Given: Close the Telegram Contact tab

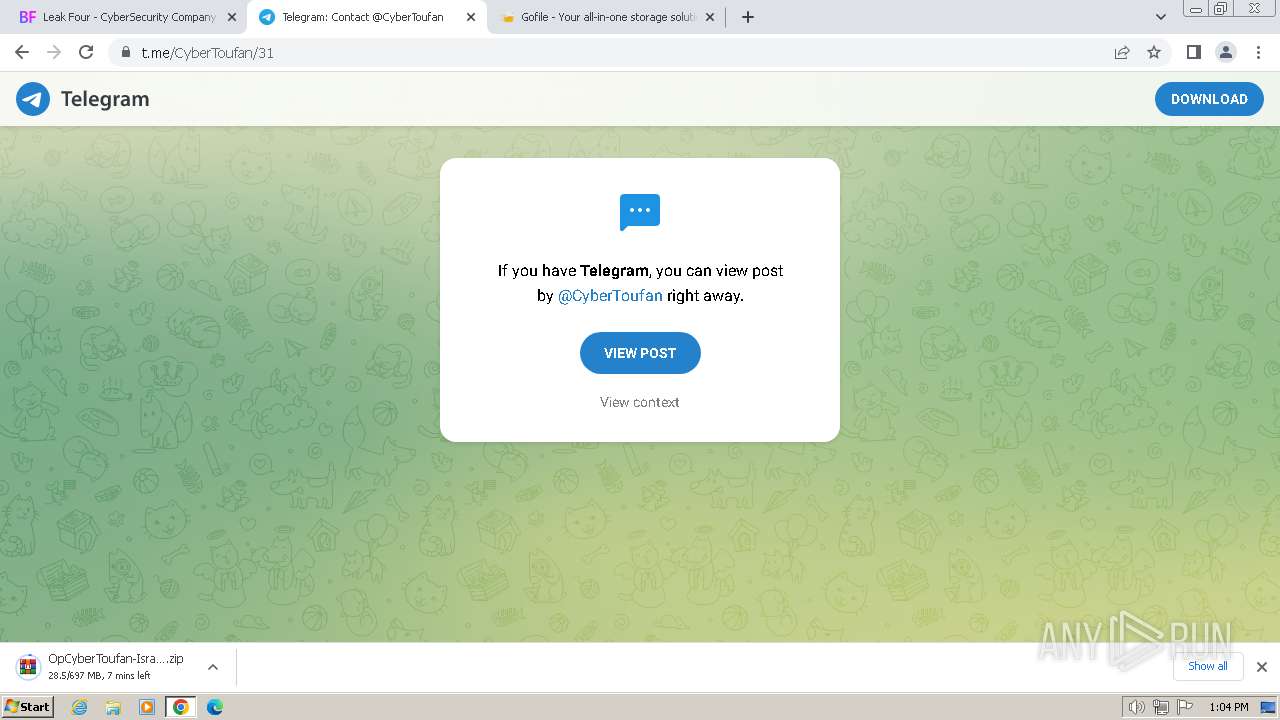Looking at the screenshot, I should (471, 17).
